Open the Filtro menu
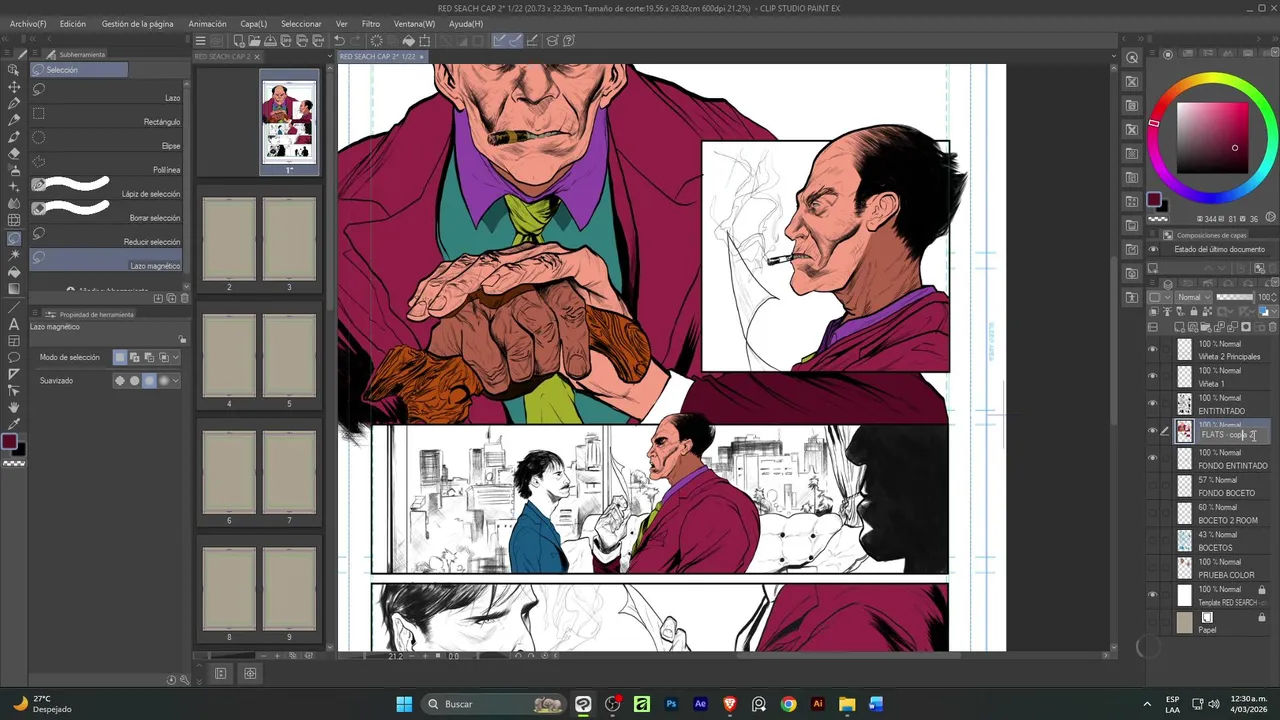Image resolution: width=1280 pixels, height=720 pixels. 371,23
